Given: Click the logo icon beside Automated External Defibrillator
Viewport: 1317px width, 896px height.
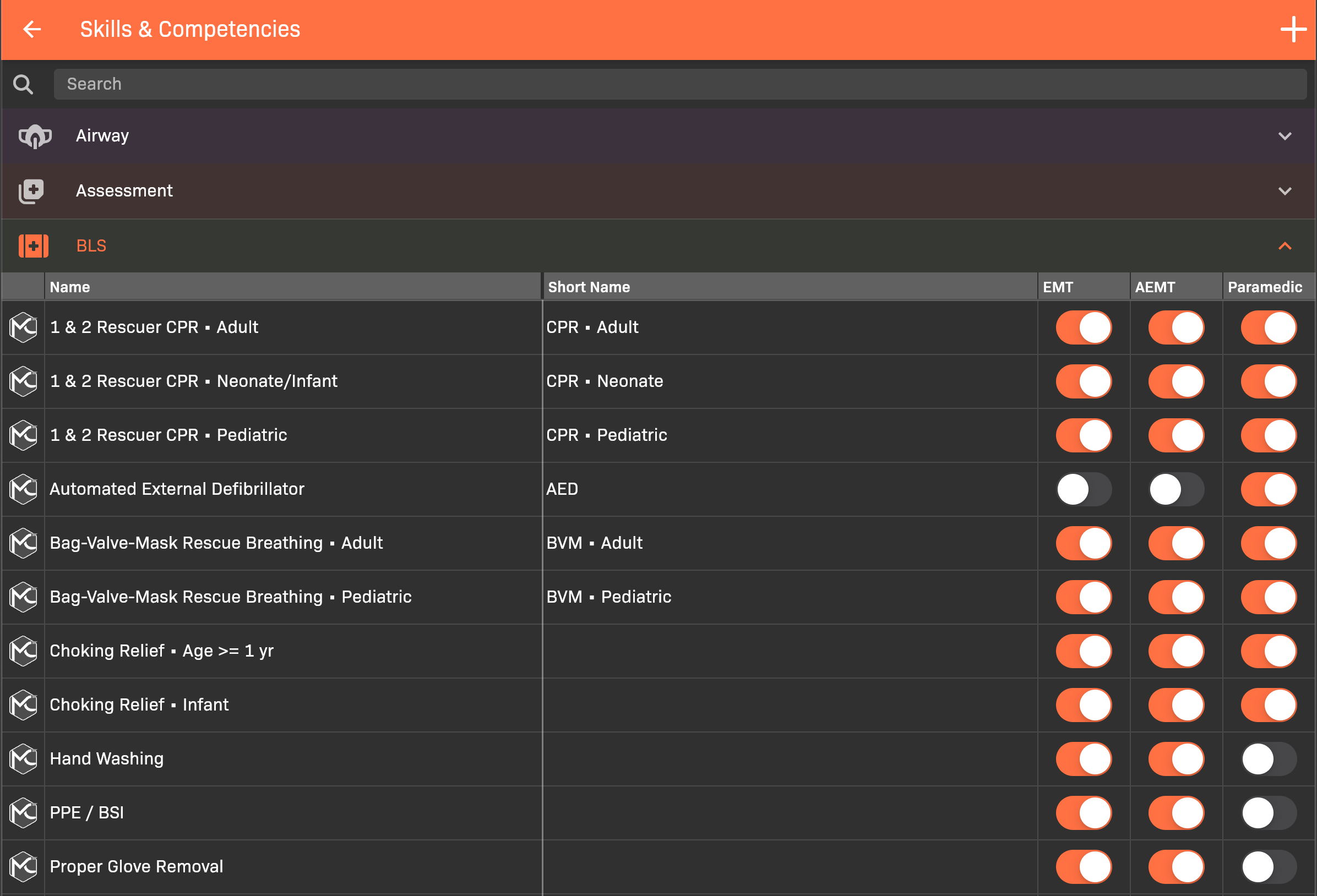Looking at the screenshot, I should [x=23, y=489].
